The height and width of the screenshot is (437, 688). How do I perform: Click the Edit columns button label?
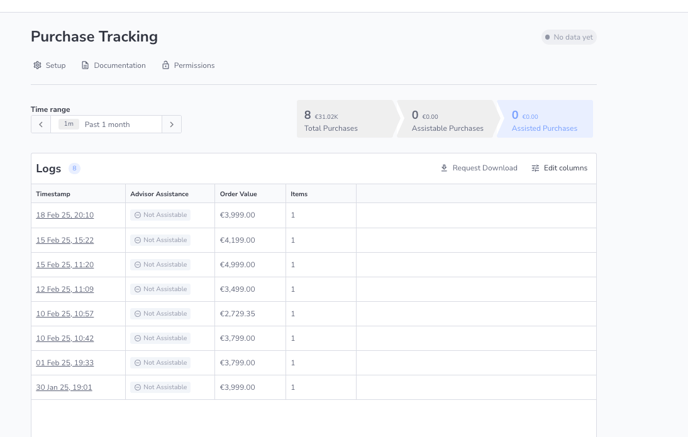click(x=566, y=168)
